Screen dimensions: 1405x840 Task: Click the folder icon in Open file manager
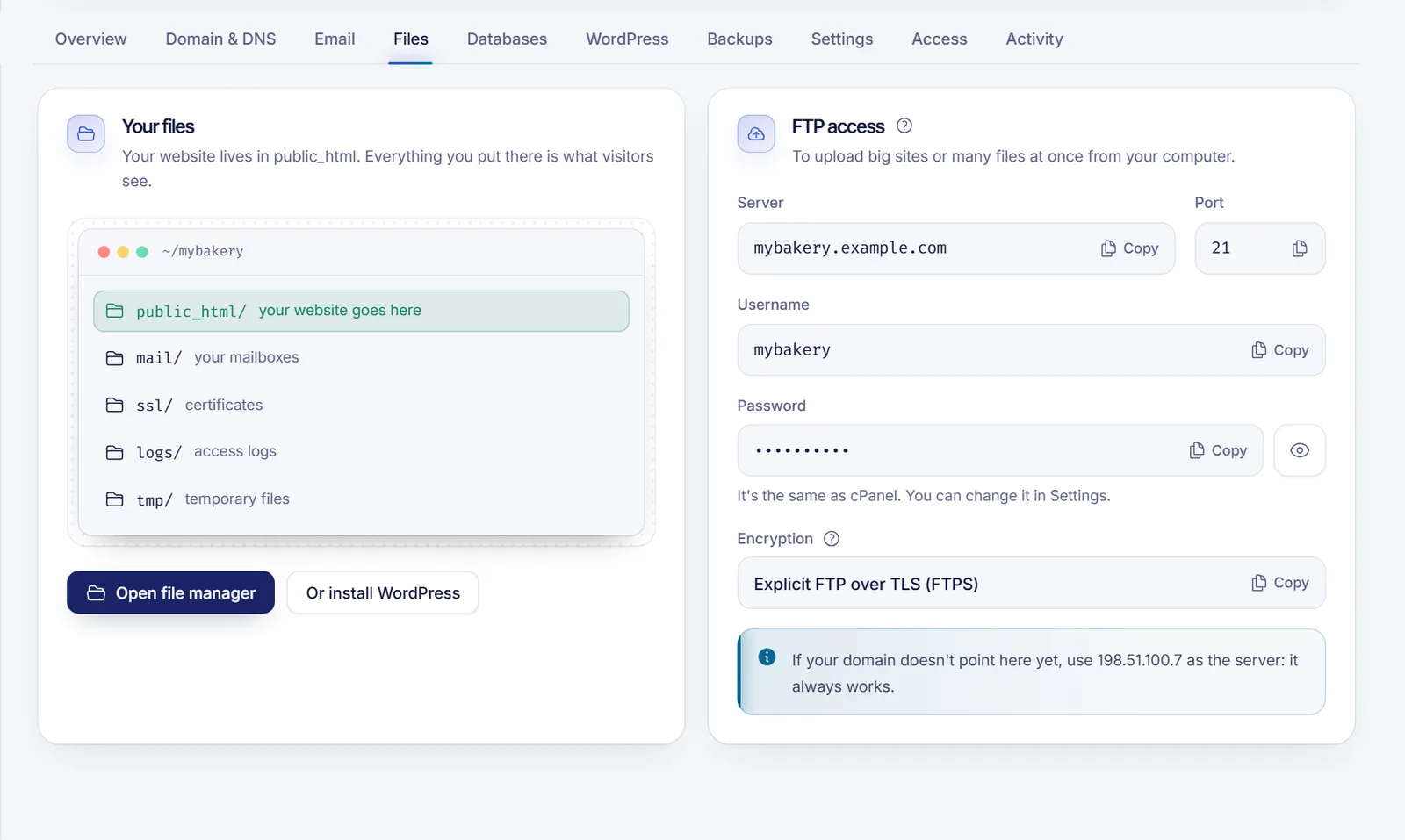click(x=96, y=593)
